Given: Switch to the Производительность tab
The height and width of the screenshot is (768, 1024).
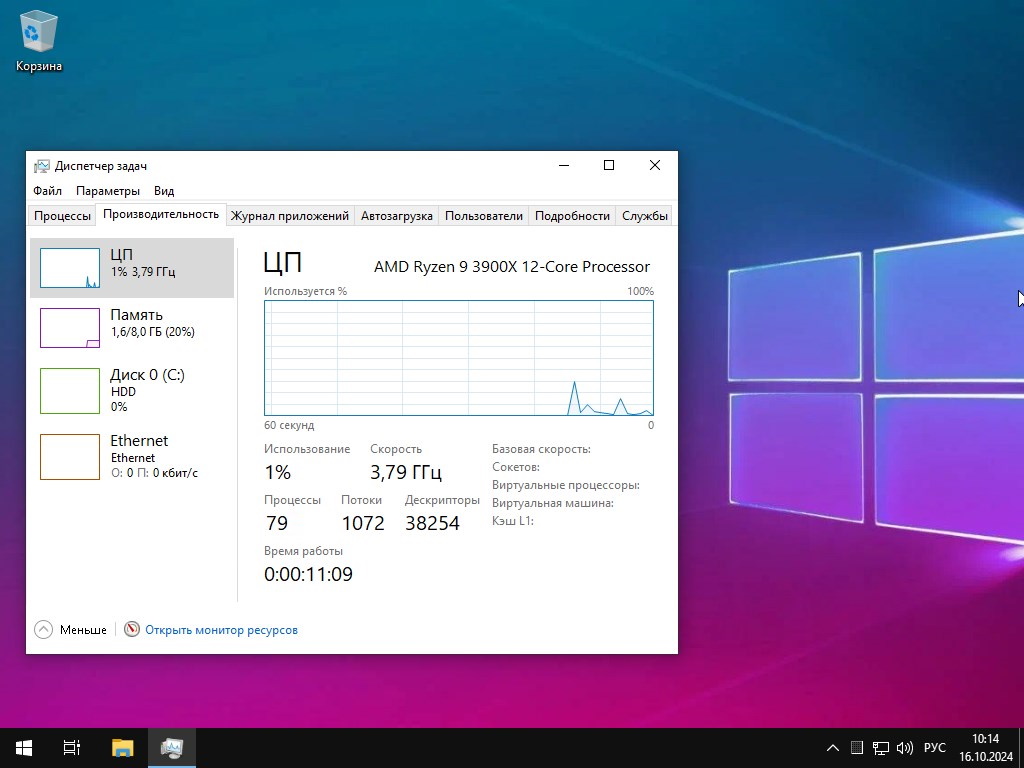Looking at the screenshot, I should click(161, 214).
